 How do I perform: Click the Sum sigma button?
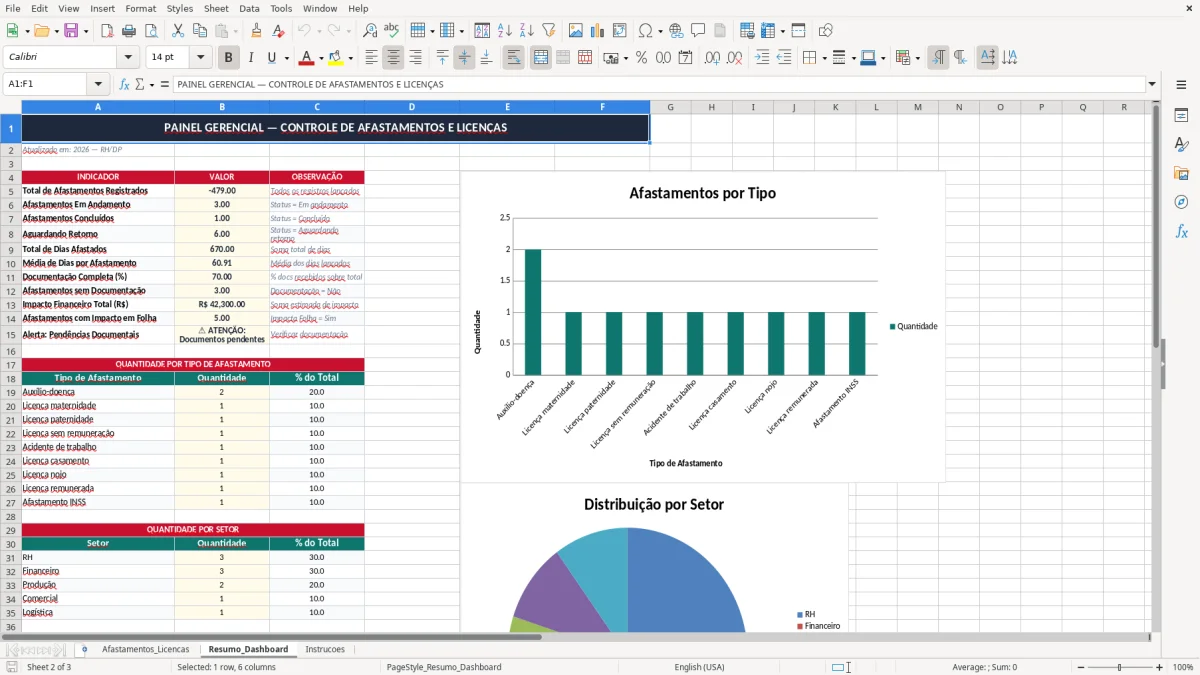pyautogui.click(x=140, y=85)
